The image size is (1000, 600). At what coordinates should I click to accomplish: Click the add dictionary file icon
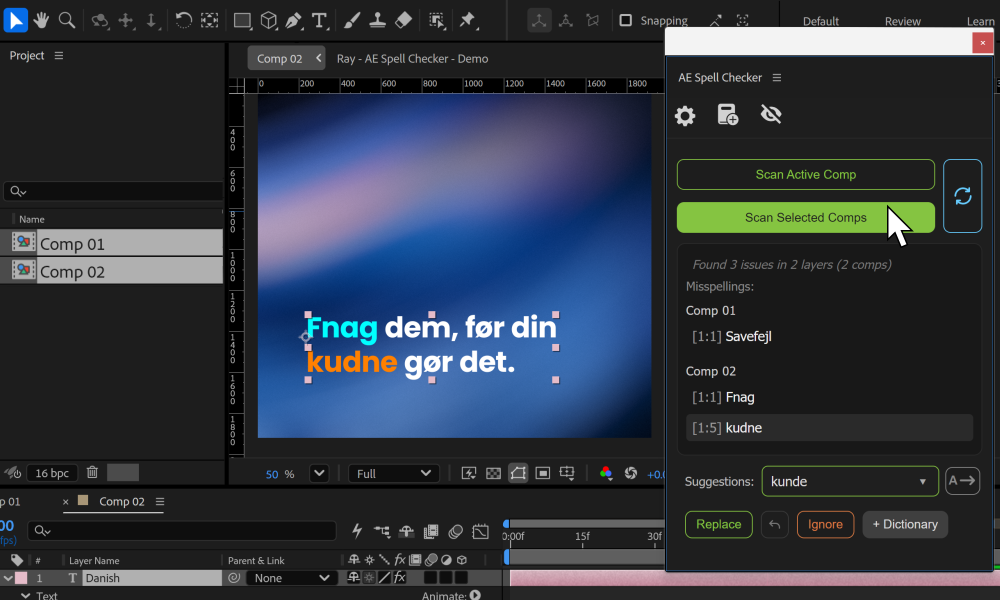click(728, 115)
